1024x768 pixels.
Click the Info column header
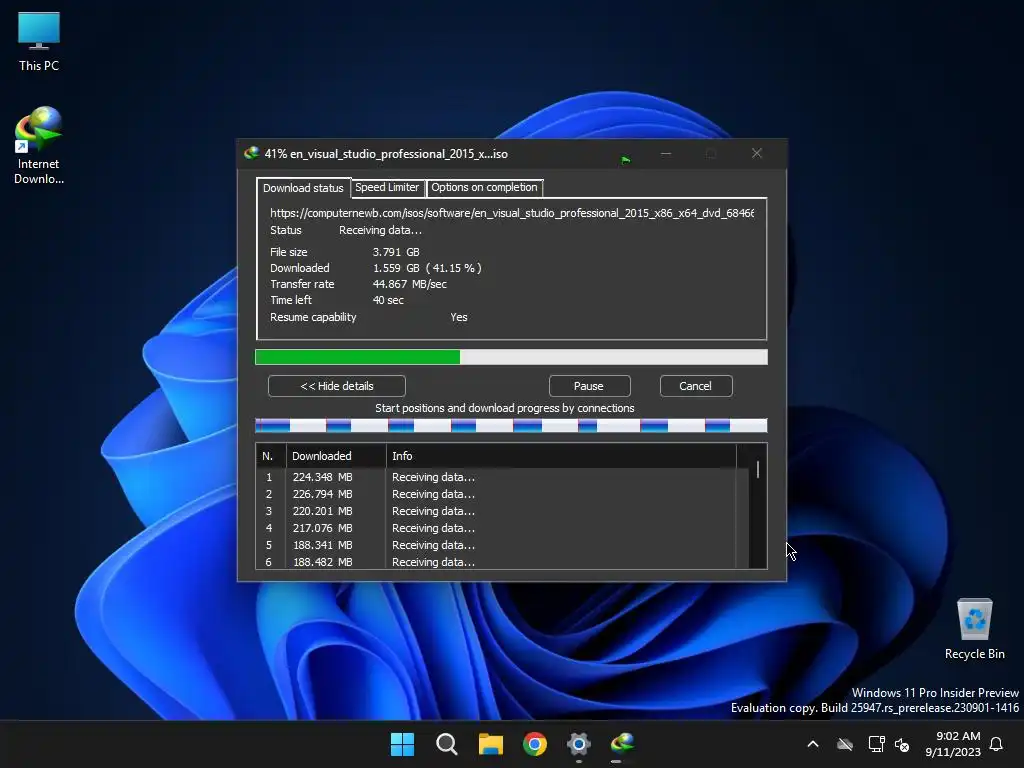click(x=561, y=456)
